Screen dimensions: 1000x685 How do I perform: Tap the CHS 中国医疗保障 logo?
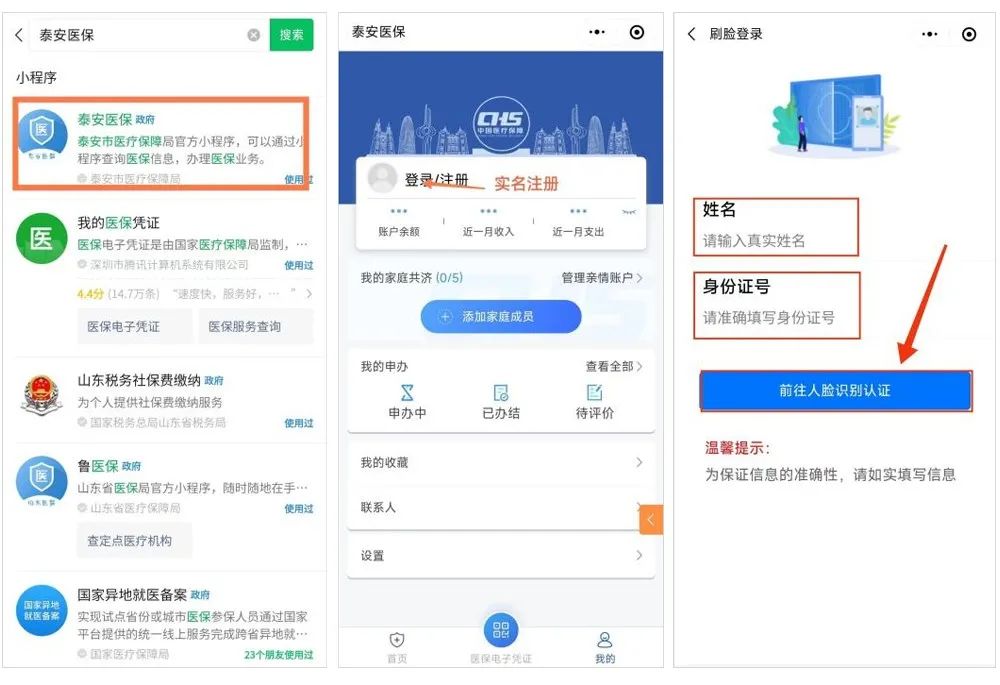501,122
